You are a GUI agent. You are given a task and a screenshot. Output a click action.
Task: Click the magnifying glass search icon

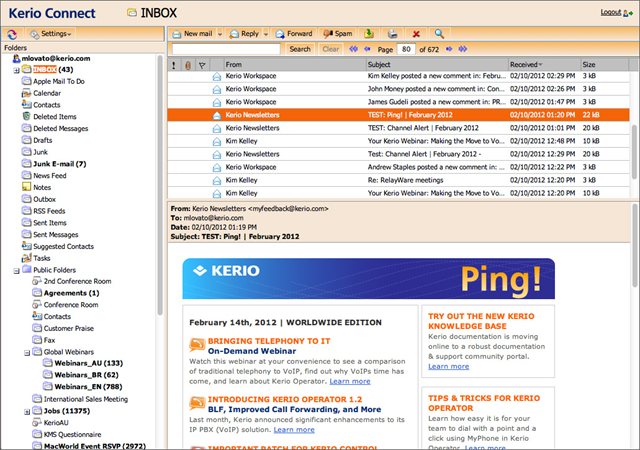point(439,34)
